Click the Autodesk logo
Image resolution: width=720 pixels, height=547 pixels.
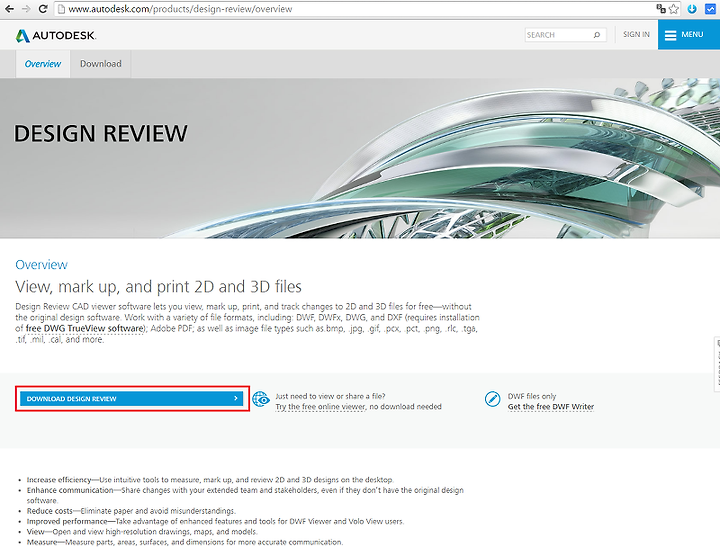(56, 35)
